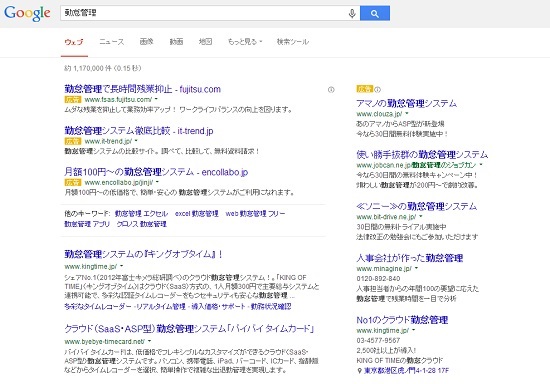Click sitelink 導入価格・サポート

[x=218, y=306]
